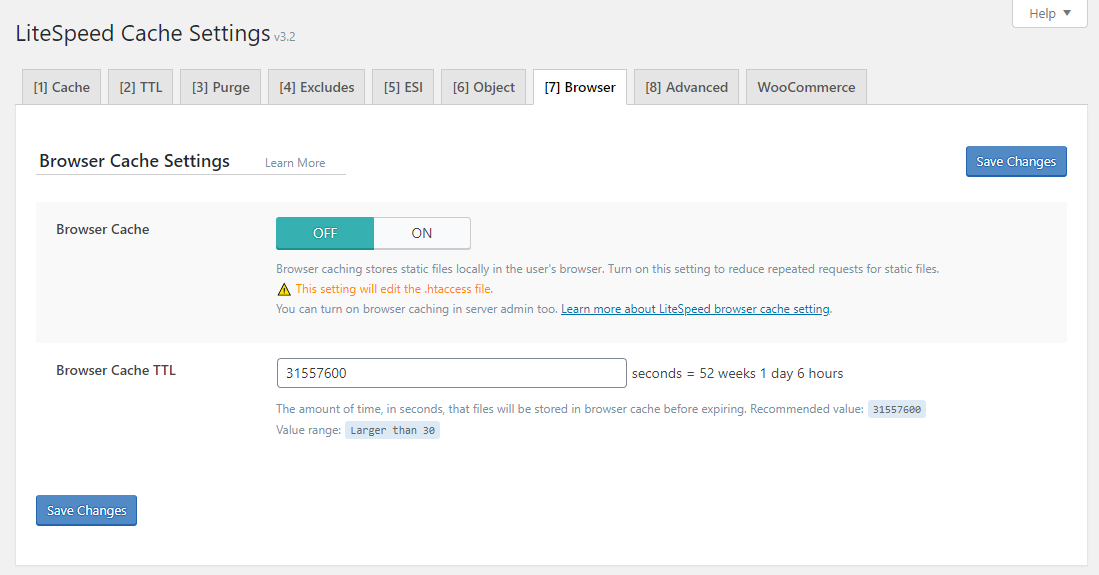Turn Browser Cache ON
The image size is (1099, 575).
(x=422, y=234)
